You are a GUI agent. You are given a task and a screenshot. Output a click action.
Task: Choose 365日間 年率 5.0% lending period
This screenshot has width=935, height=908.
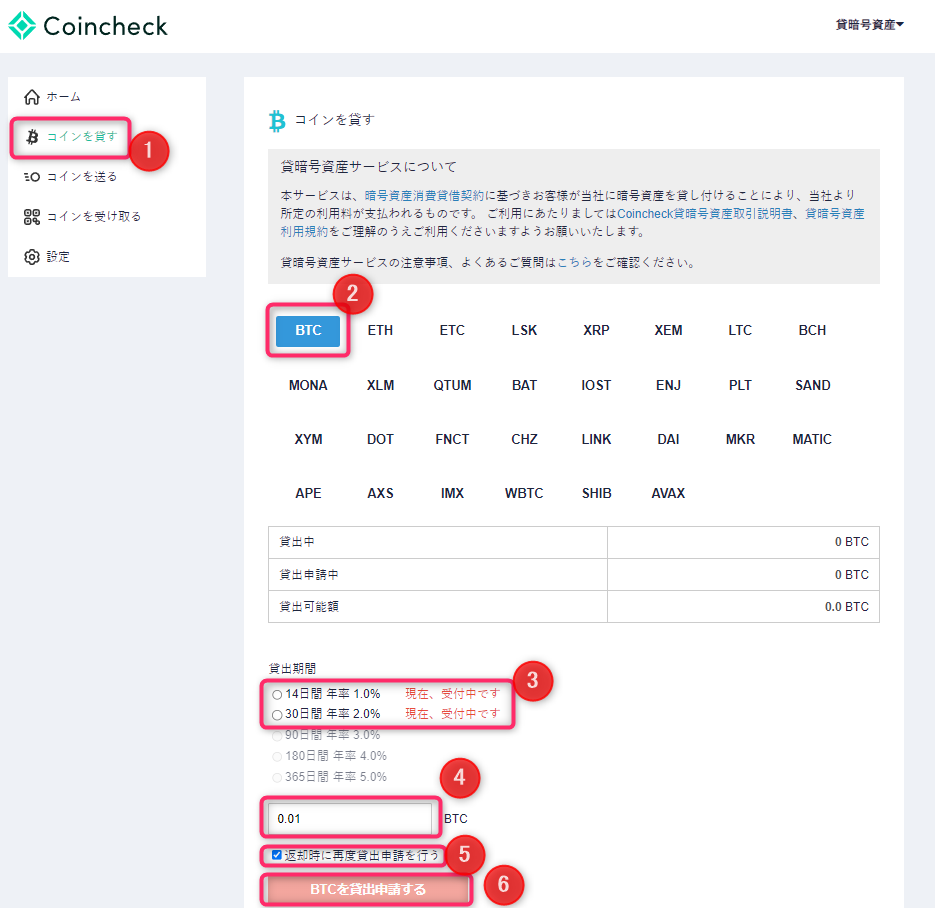point(277,777)
